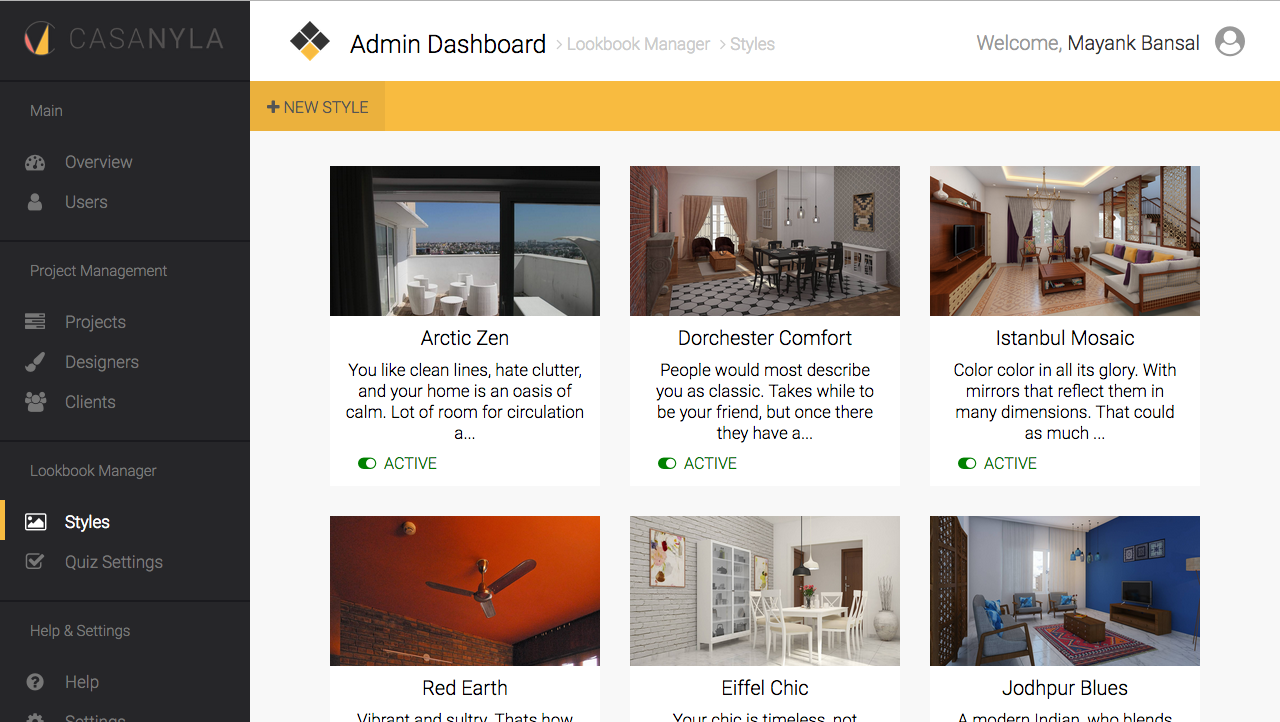
Task: Click the Help question mark icon
Action: point(35,682)
